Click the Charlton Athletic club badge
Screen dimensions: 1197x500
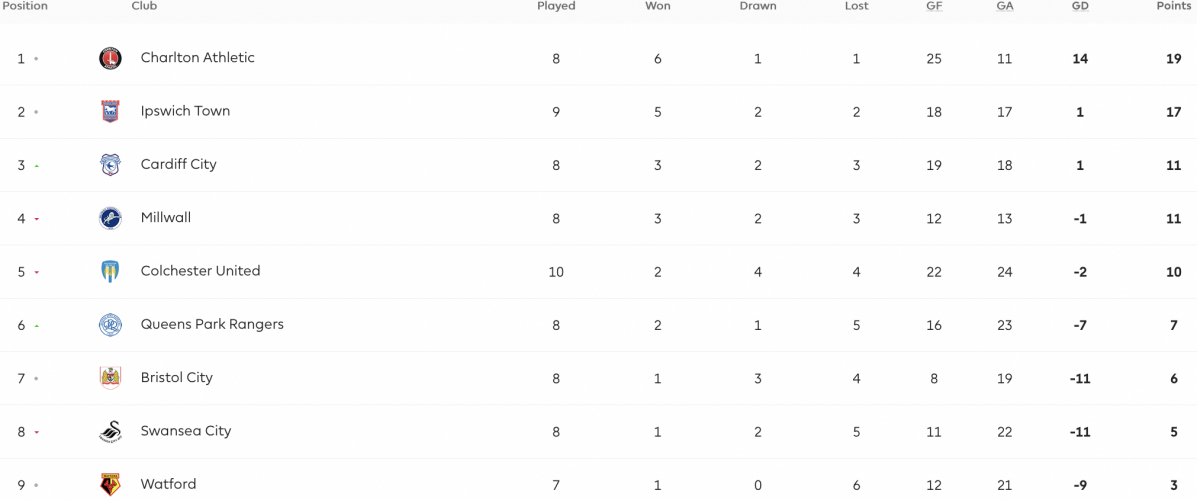111,58
